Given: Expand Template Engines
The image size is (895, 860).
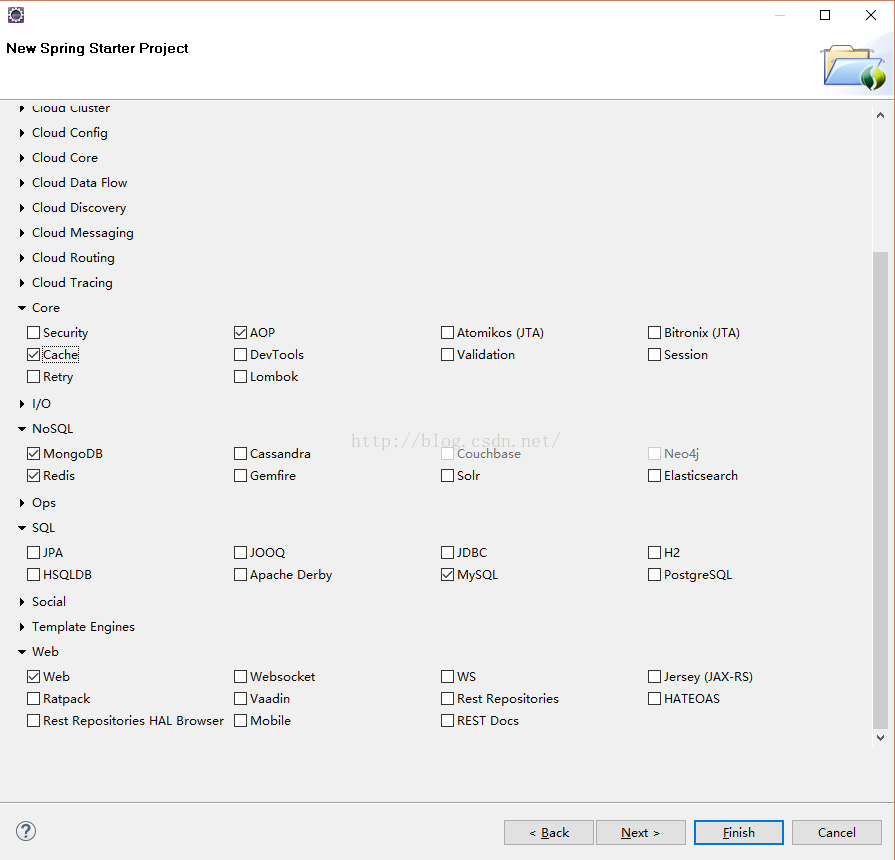Looking at the screenshot, I should (22, 627).
